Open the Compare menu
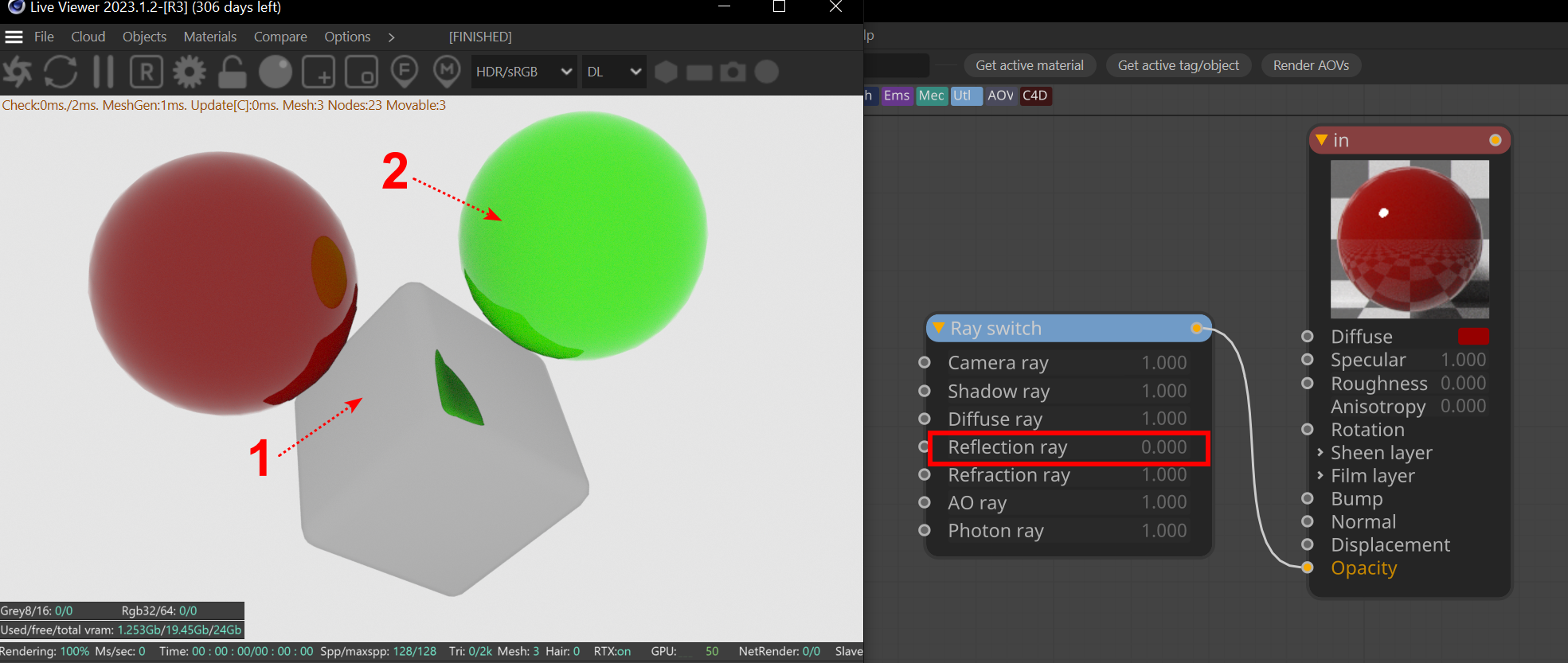The image size is (1568, 663). pos(280,37)
